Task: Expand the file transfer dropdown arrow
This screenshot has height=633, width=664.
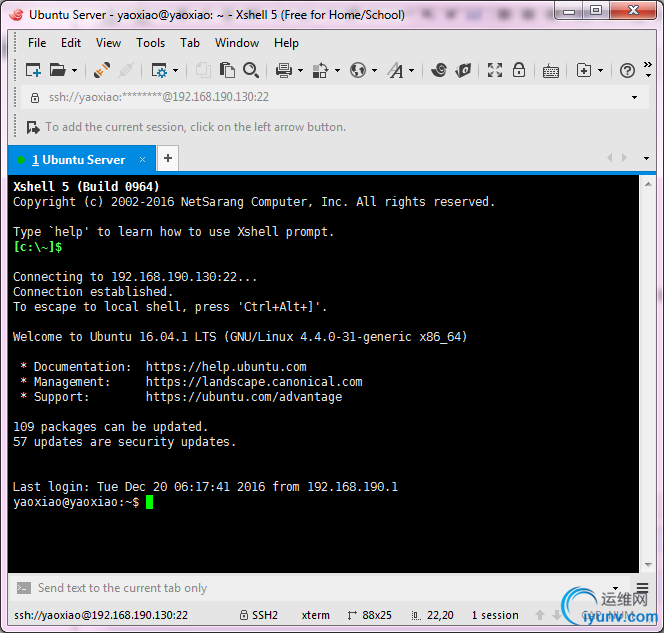Action: [337, 70]
